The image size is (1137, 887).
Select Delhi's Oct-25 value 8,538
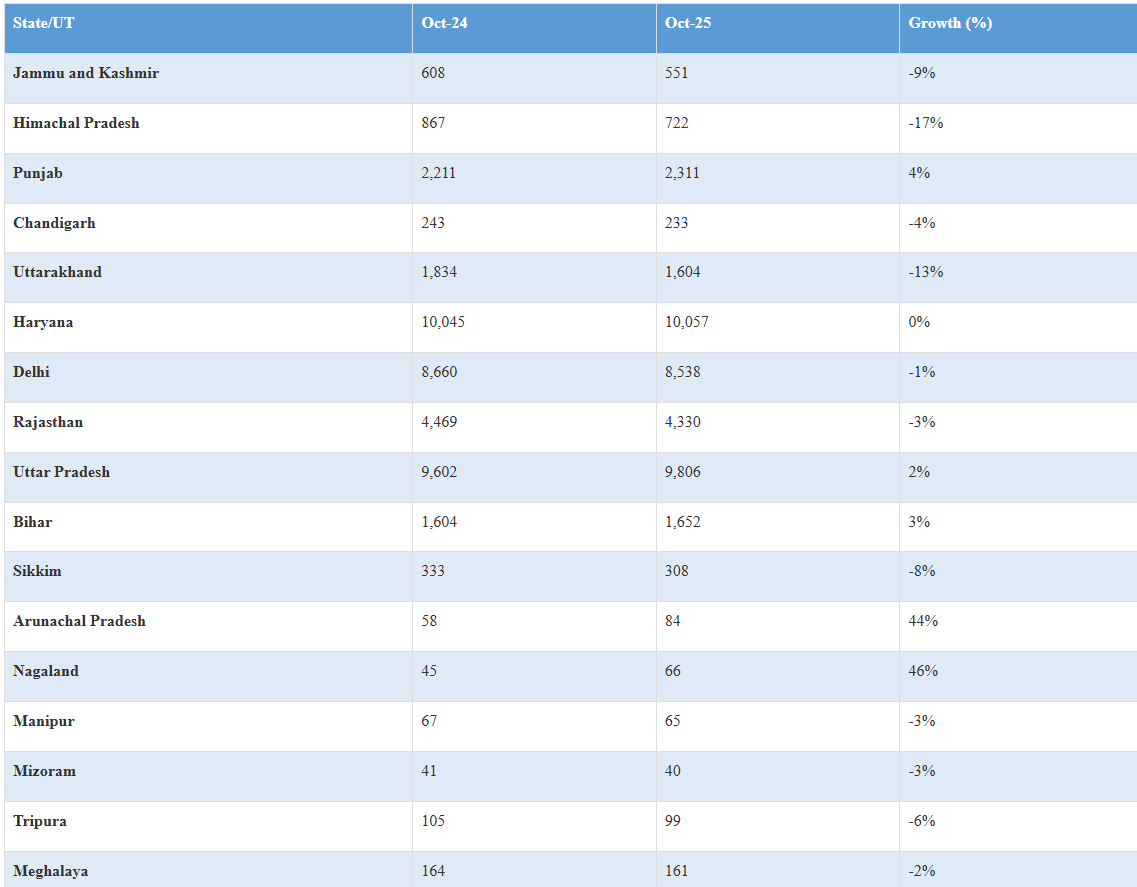coord(682,372)
